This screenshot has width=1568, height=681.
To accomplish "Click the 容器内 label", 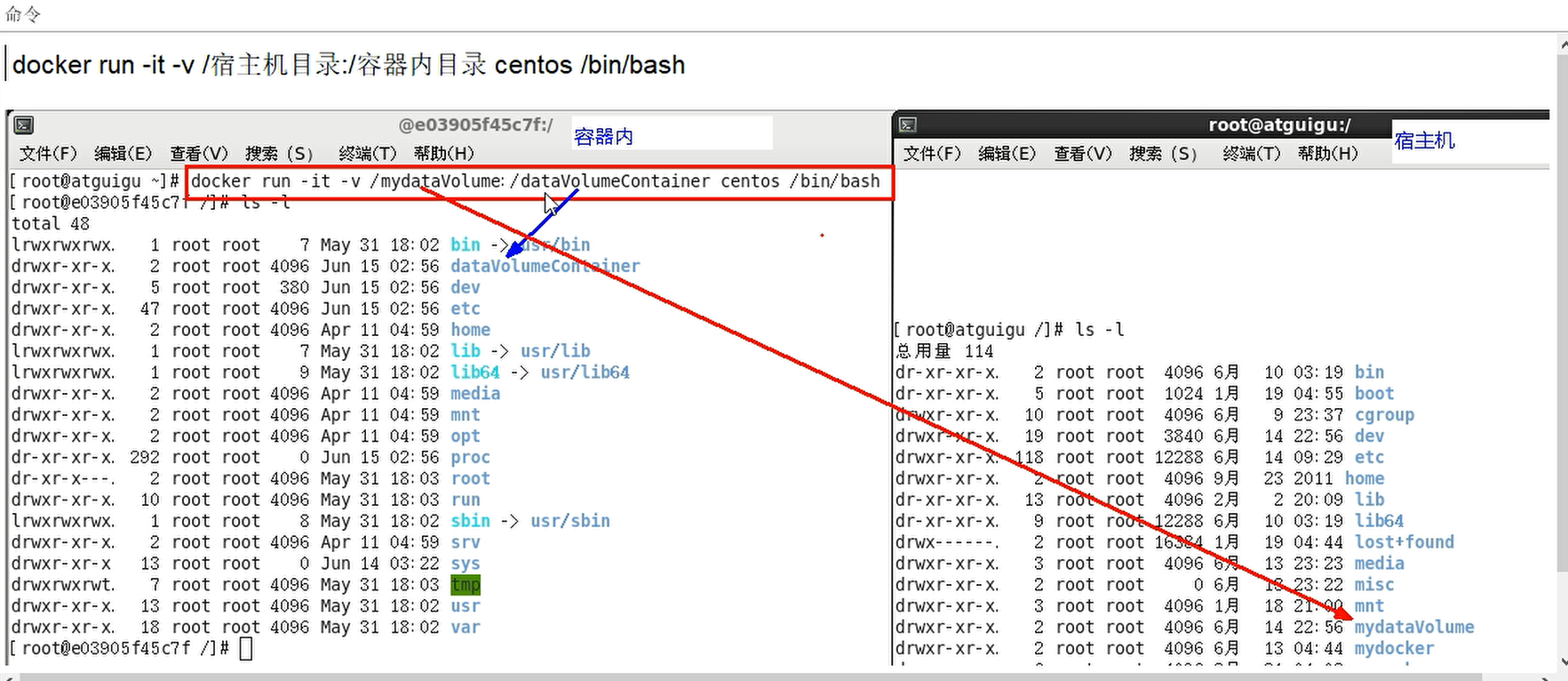I will (x=603, y=137).
